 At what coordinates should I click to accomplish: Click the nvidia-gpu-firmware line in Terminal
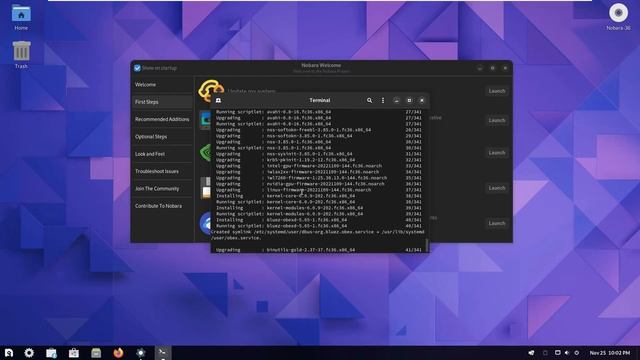(x=319, y=184)
